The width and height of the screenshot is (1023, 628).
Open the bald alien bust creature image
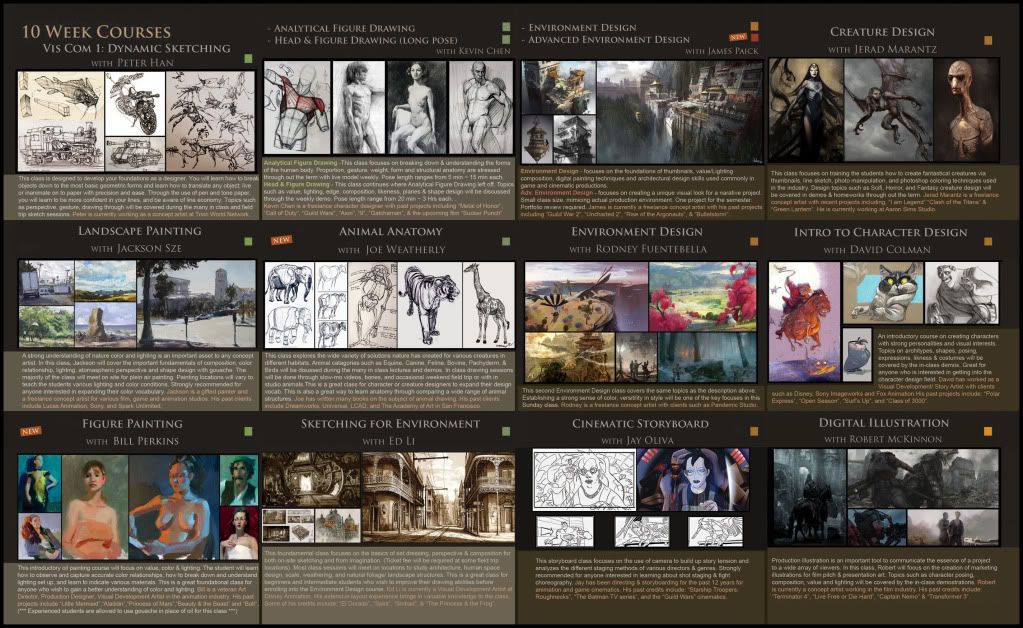click(x=967, y=110)
